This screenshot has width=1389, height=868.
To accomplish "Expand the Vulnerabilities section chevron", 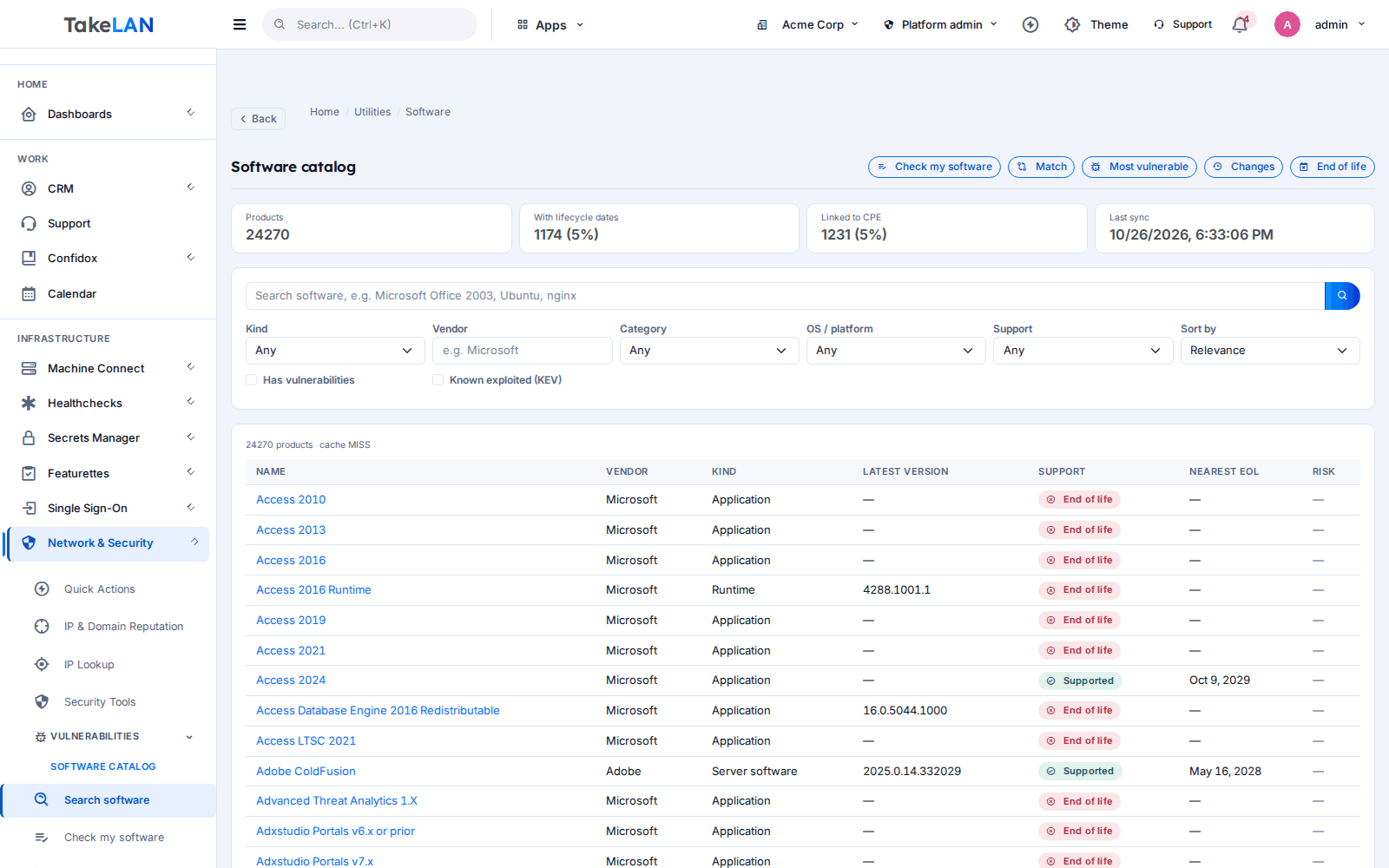I will tap(189, 737).
